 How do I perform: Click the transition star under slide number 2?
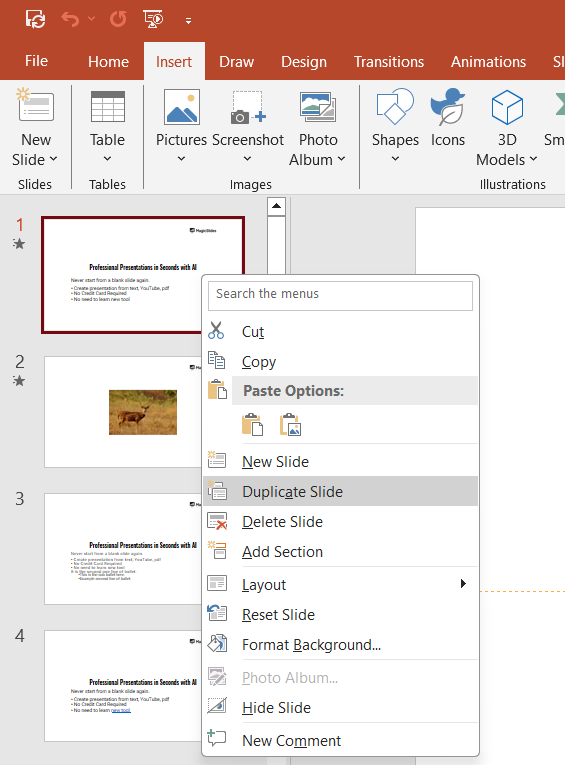coord(19,381)
